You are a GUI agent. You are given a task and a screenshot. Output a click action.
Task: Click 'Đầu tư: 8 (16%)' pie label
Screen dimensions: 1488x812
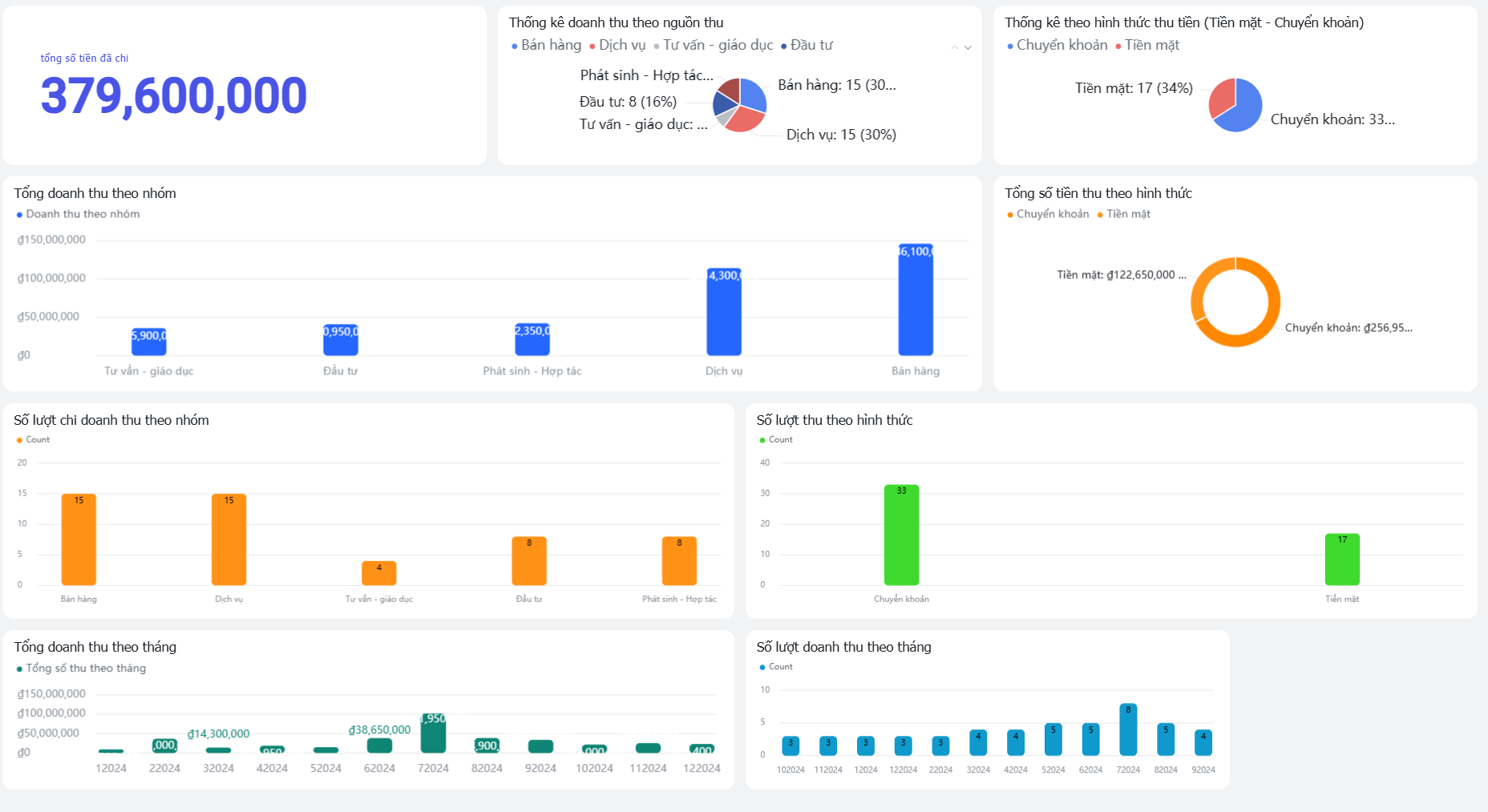pyautogui.click(x=628, y=102)
